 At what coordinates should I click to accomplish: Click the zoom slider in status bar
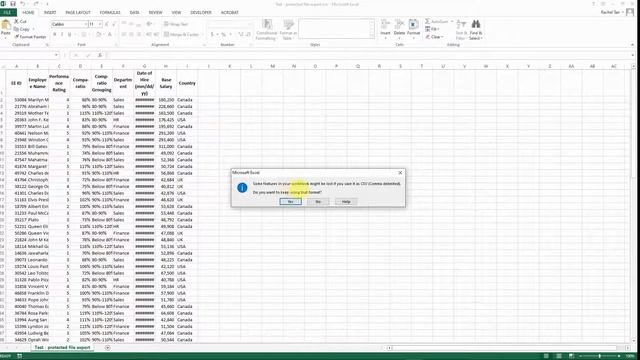click(599, 356)
